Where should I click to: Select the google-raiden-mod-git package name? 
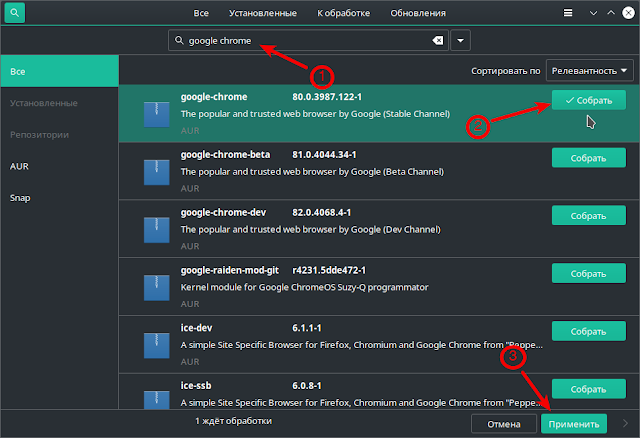[x=230, y=270]
